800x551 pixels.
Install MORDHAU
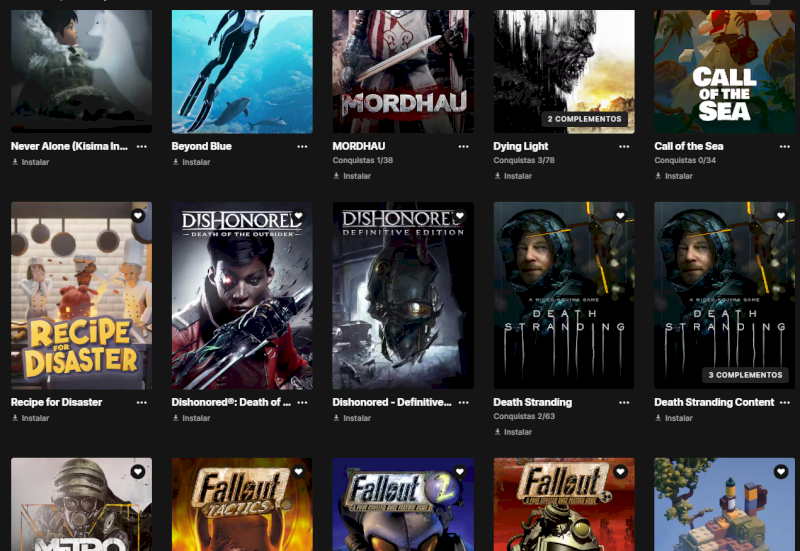tap(352, 176)
